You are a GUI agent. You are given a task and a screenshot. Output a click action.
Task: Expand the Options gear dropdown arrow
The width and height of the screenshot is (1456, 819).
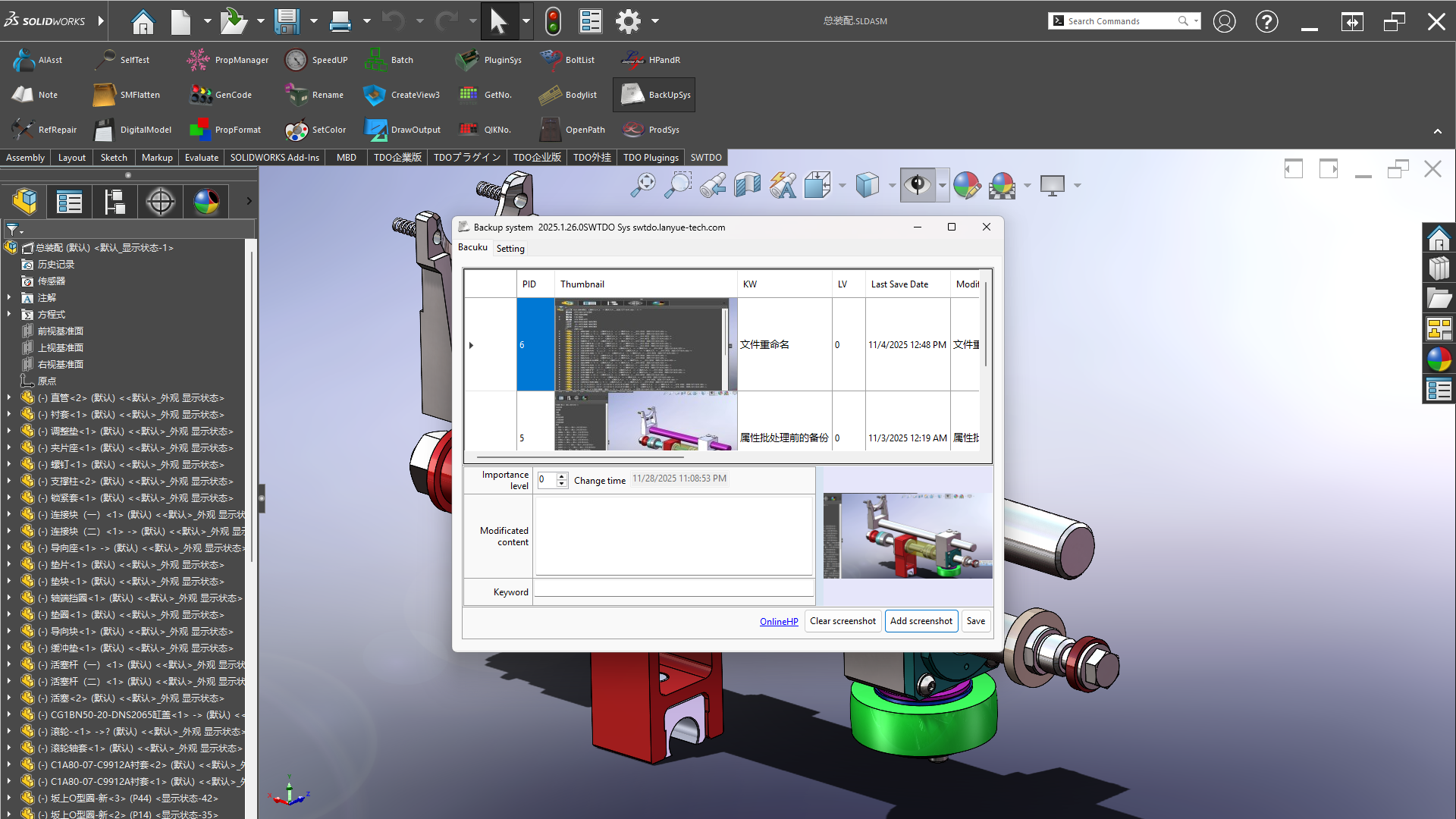point(655,21)
